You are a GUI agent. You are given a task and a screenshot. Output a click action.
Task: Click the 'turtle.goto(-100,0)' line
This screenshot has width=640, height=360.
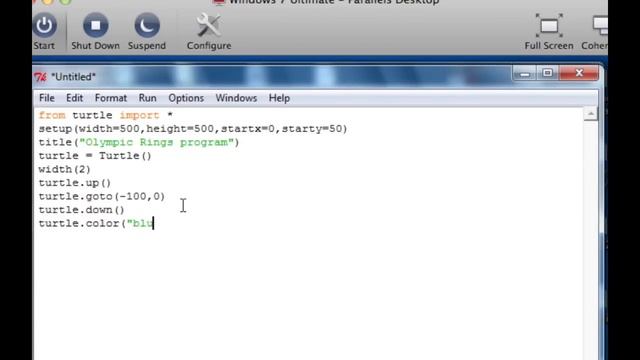(102, 196)
